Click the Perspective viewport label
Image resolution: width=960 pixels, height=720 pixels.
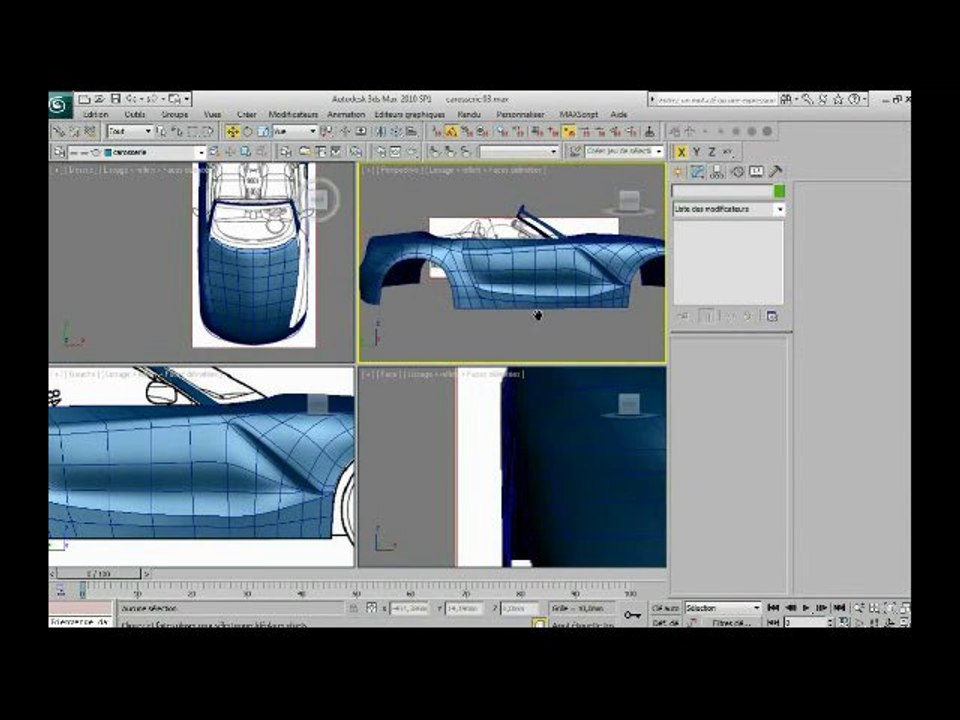point(399,170)
